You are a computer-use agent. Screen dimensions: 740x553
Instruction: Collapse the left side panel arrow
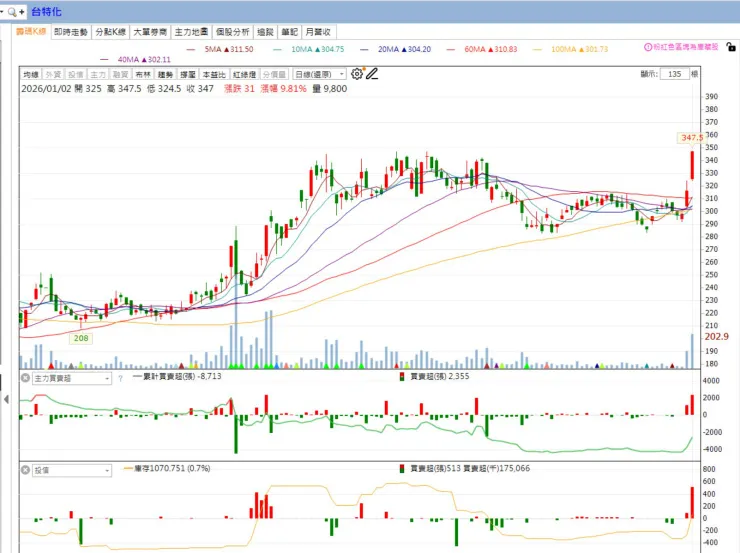tap(6, 400)
